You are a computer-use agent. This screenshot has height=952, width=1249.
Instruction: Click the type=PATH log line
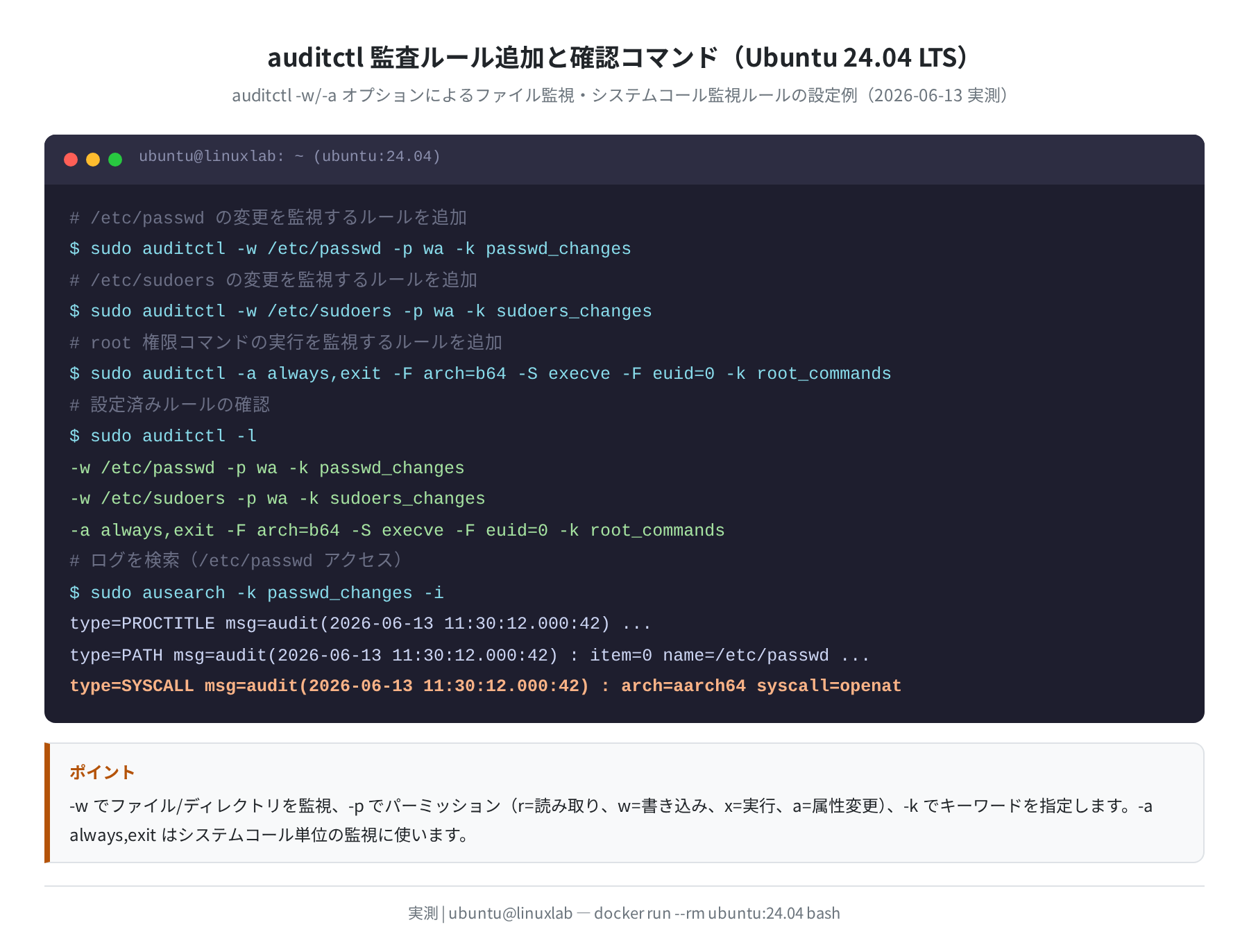470,656
